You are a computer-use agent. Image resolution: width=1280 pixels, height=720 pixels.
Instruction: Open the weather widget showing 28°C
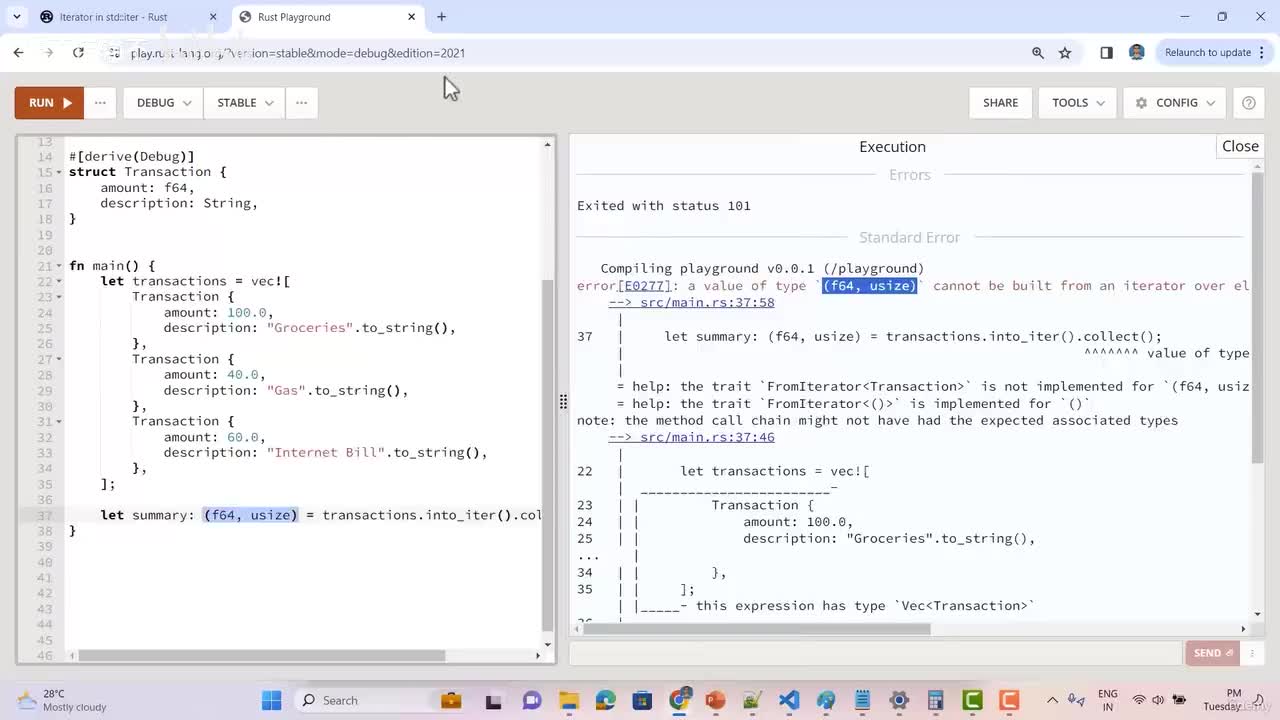pos(62,700)
